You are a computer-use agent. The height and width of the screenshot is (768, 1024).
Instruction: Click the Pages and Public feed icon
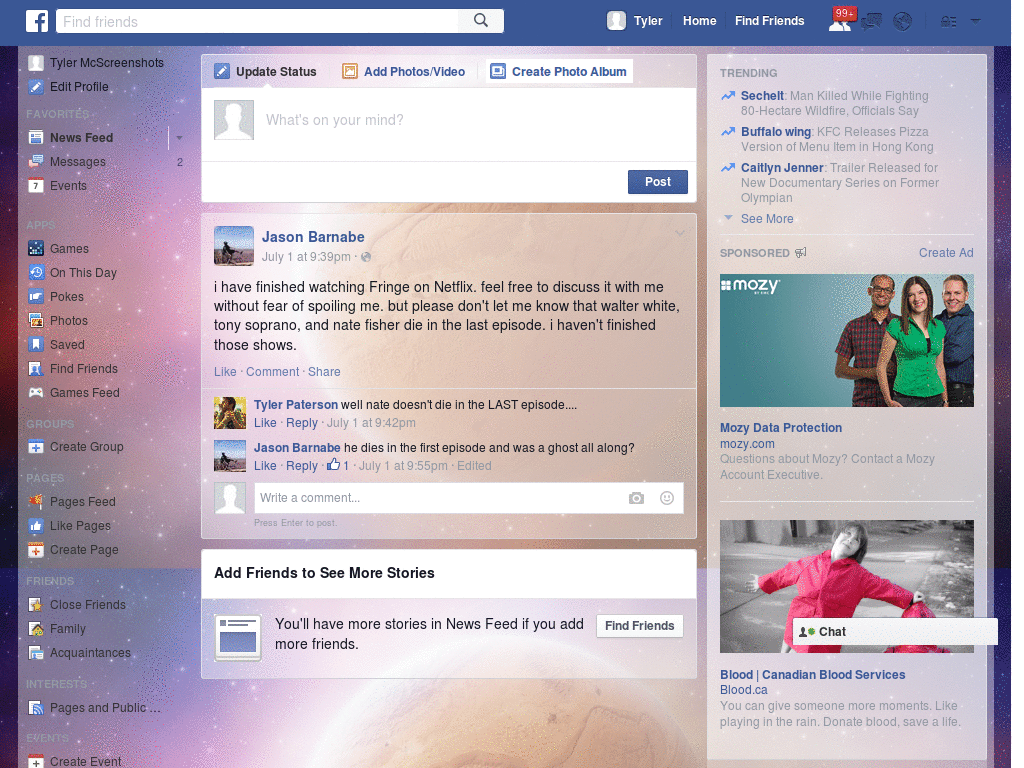(37, 708)
